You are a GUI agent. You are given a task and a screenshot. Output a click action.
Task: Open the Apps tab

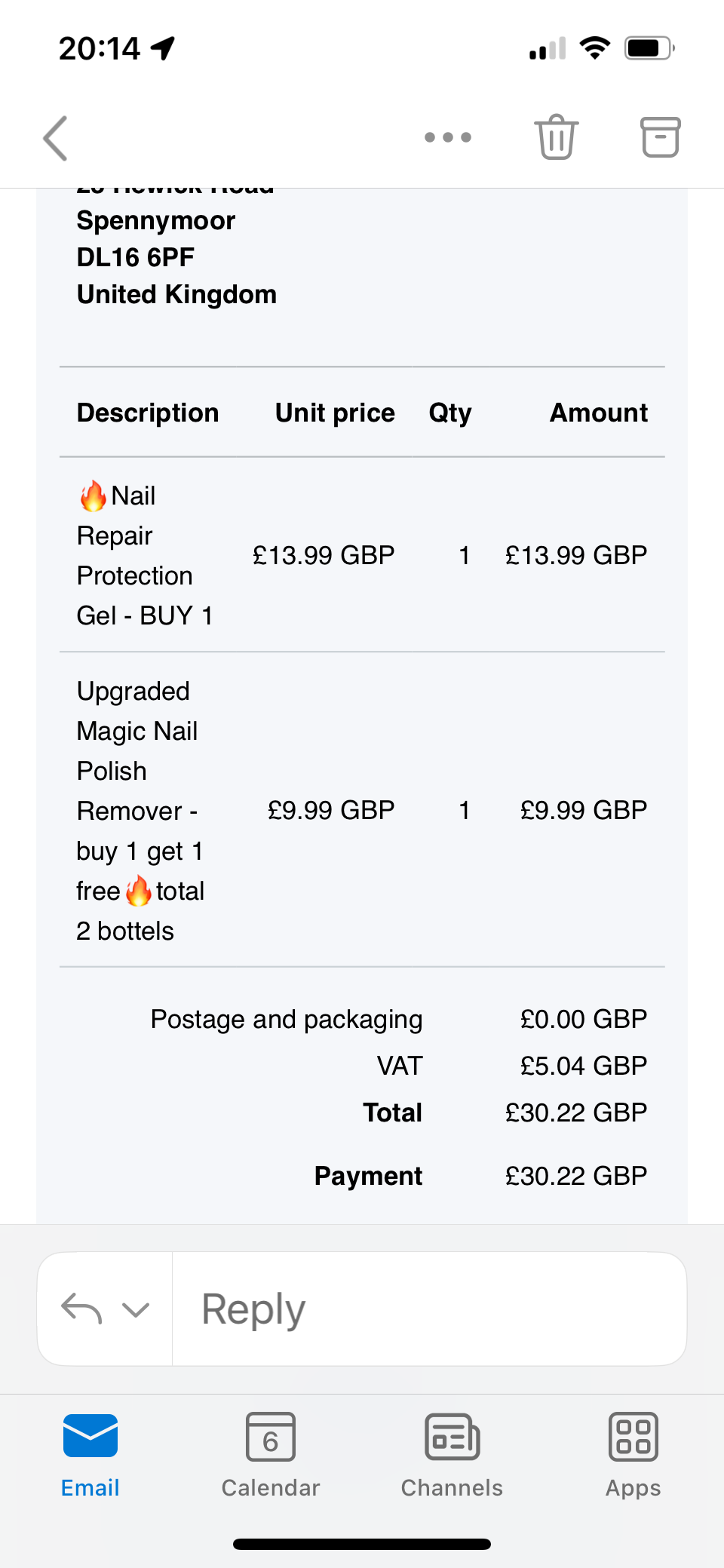click(x=633, y=1456)
